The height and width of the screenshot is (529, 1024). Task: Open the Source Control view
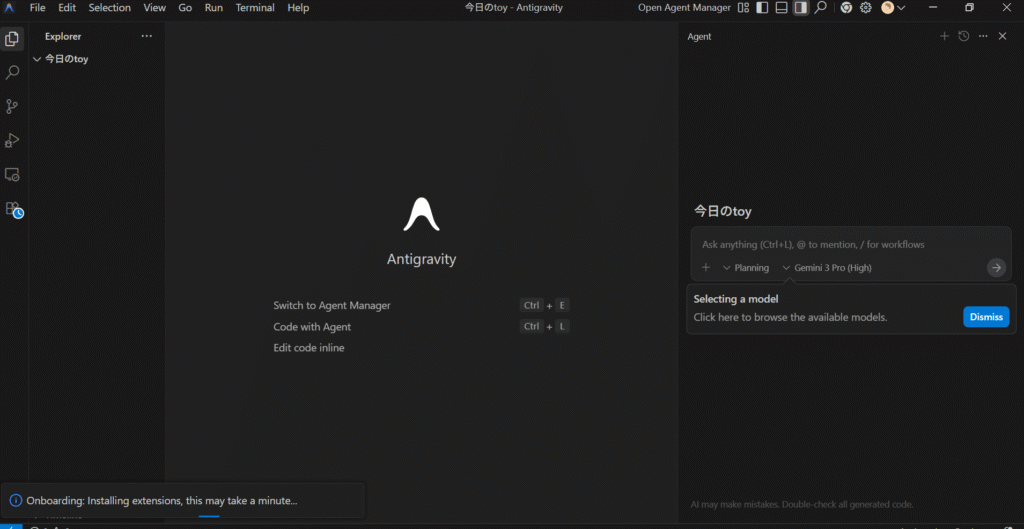(x=13, y=107)
